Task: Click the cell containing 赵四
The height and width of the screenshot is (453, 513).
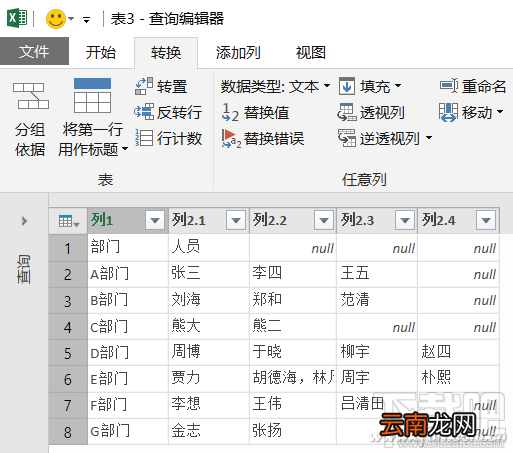Action: click(x=458, y=353)
